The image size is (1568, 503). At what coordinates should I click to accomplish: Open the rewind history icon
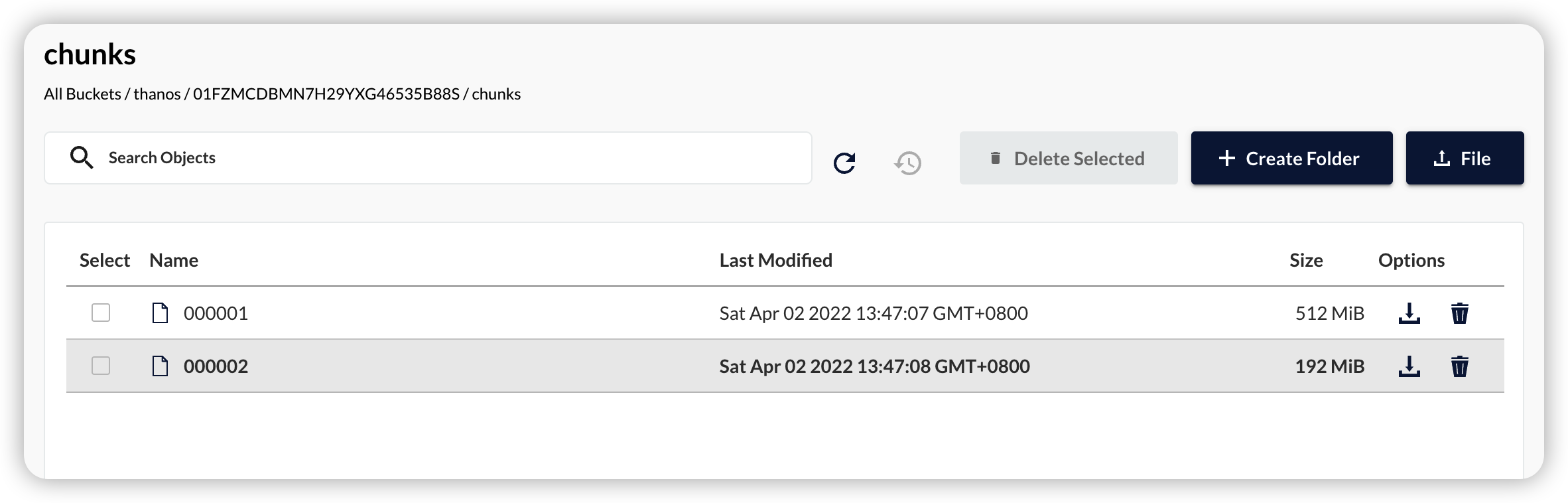coord(907,163)
